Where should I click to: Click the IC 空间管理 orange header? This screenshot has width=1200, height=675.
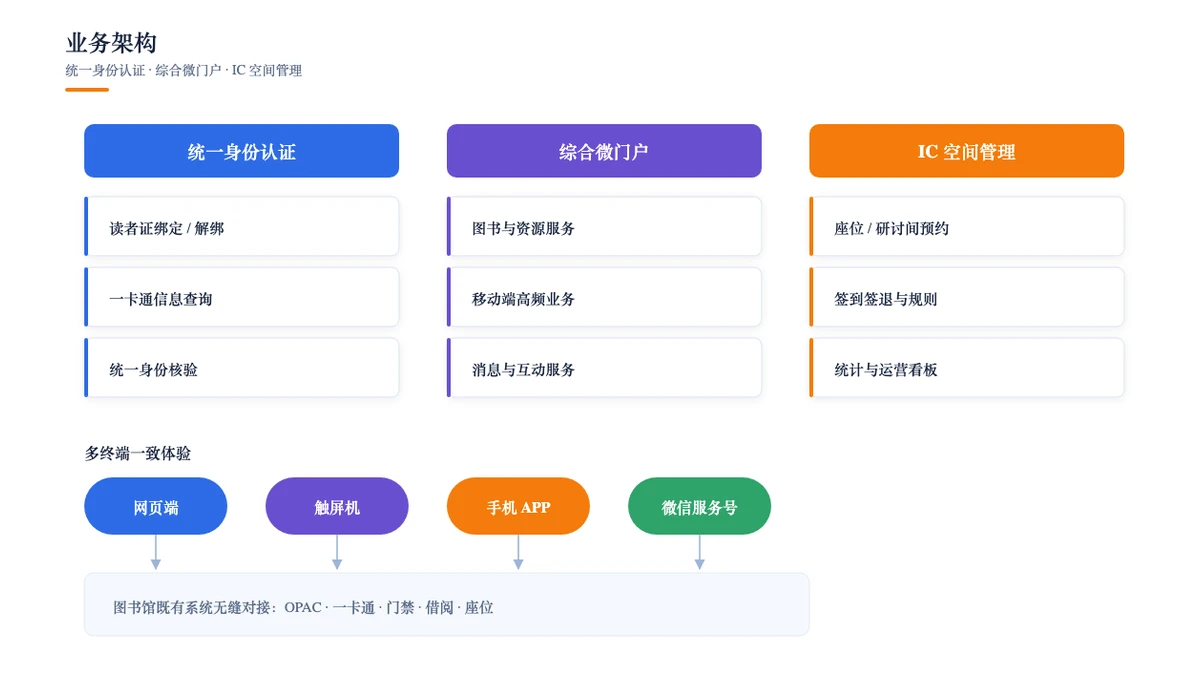click(x=967, y=151)
